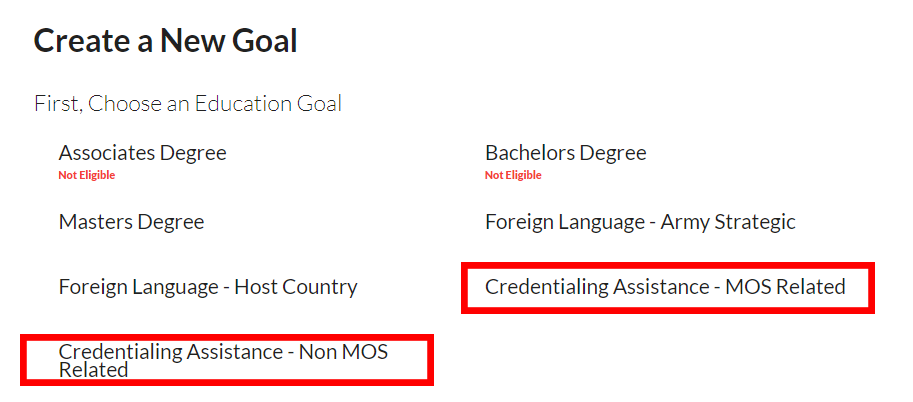The height and width of the screenshot is (402, 913).
Task: Click Not Eligible label under Bachelors Degree
Action: tap(513, 175)
